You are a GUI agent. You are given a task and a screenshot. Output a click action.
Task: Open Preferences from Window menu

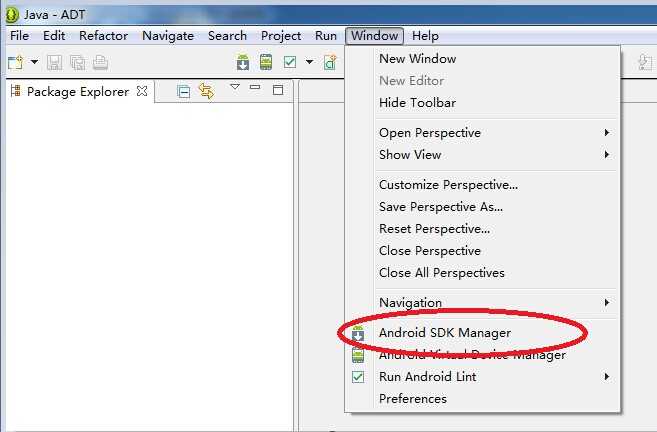(x=482, y=398)
